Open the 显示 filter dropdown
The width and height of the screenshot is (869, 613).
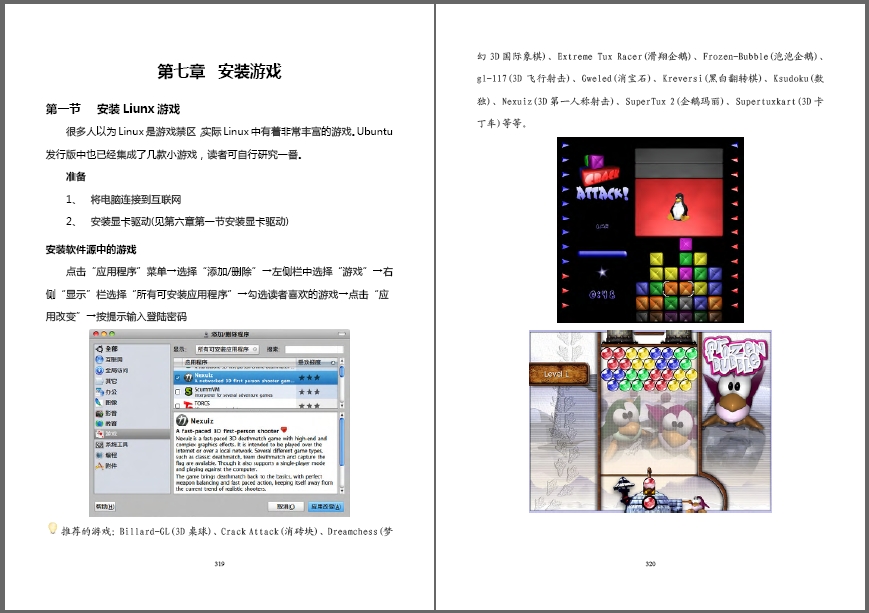coord(227,349)
